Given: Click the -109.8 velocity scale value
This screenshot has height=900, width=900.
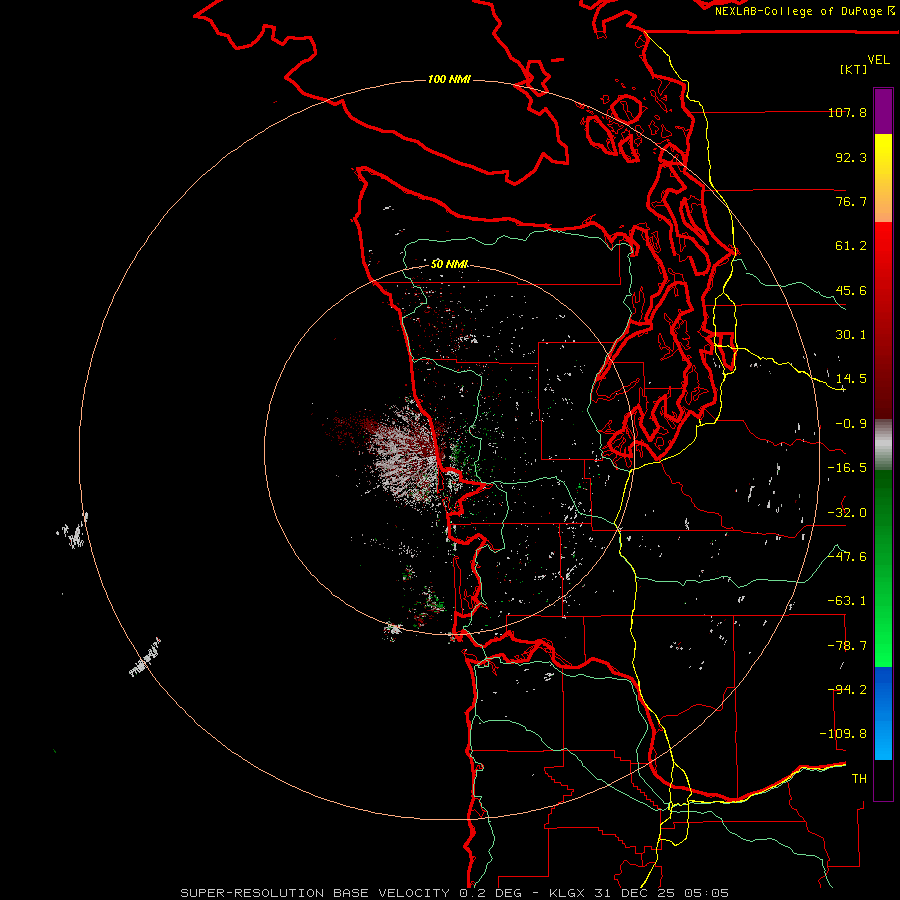Looking at the screenshot, I should 843,734.
